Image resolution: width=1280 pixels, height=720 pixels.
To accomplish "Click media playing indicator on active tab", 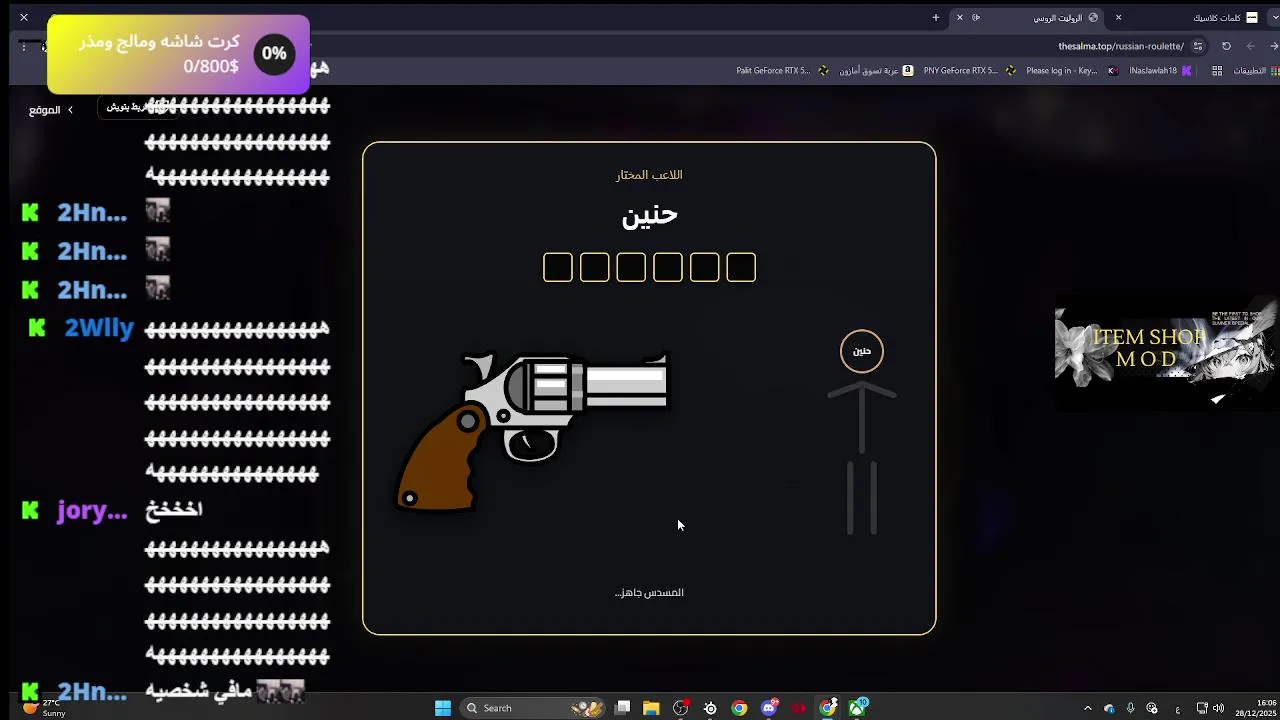I will pyautogui.click(x=976, y=17).
